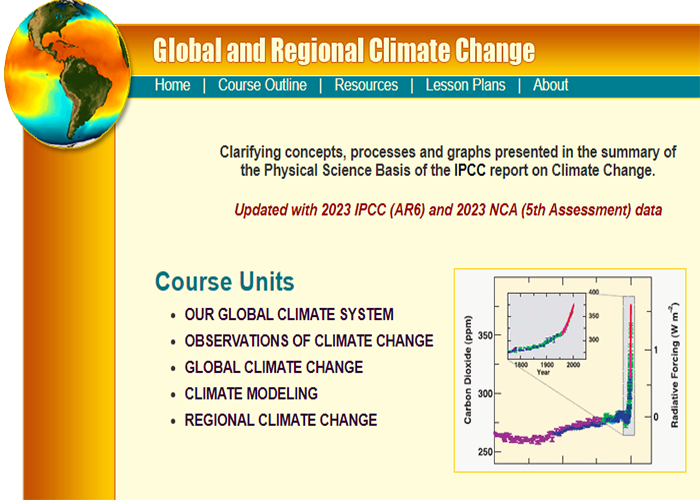
Task: Click the gray highlighted band on the graph
Action: (x=628, y=400)
